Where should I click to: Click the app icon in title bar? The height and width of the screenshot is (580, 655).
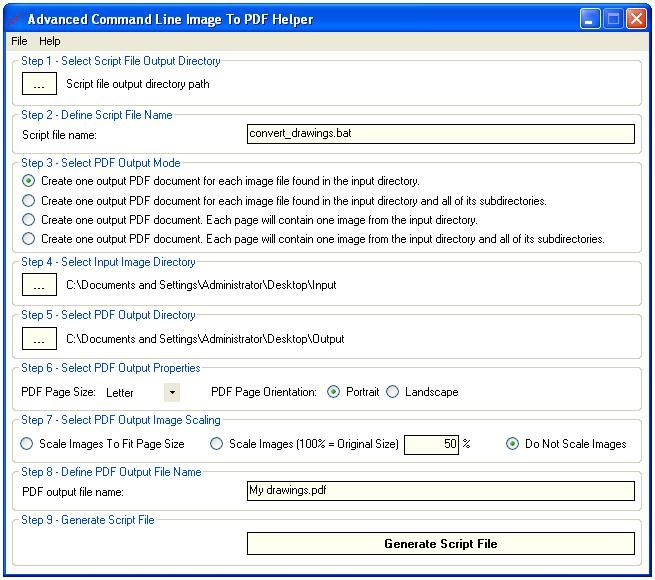(15, 19)
